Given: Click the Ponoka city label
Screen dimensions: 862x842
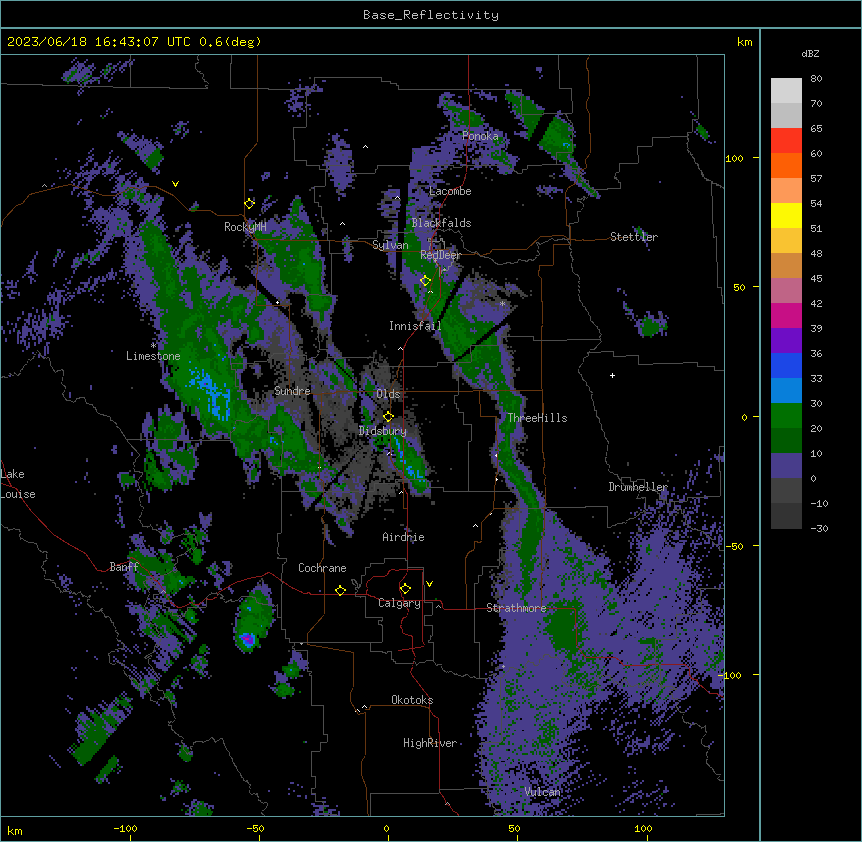Looking at the screenshot, I should click(x=480, y=136).
